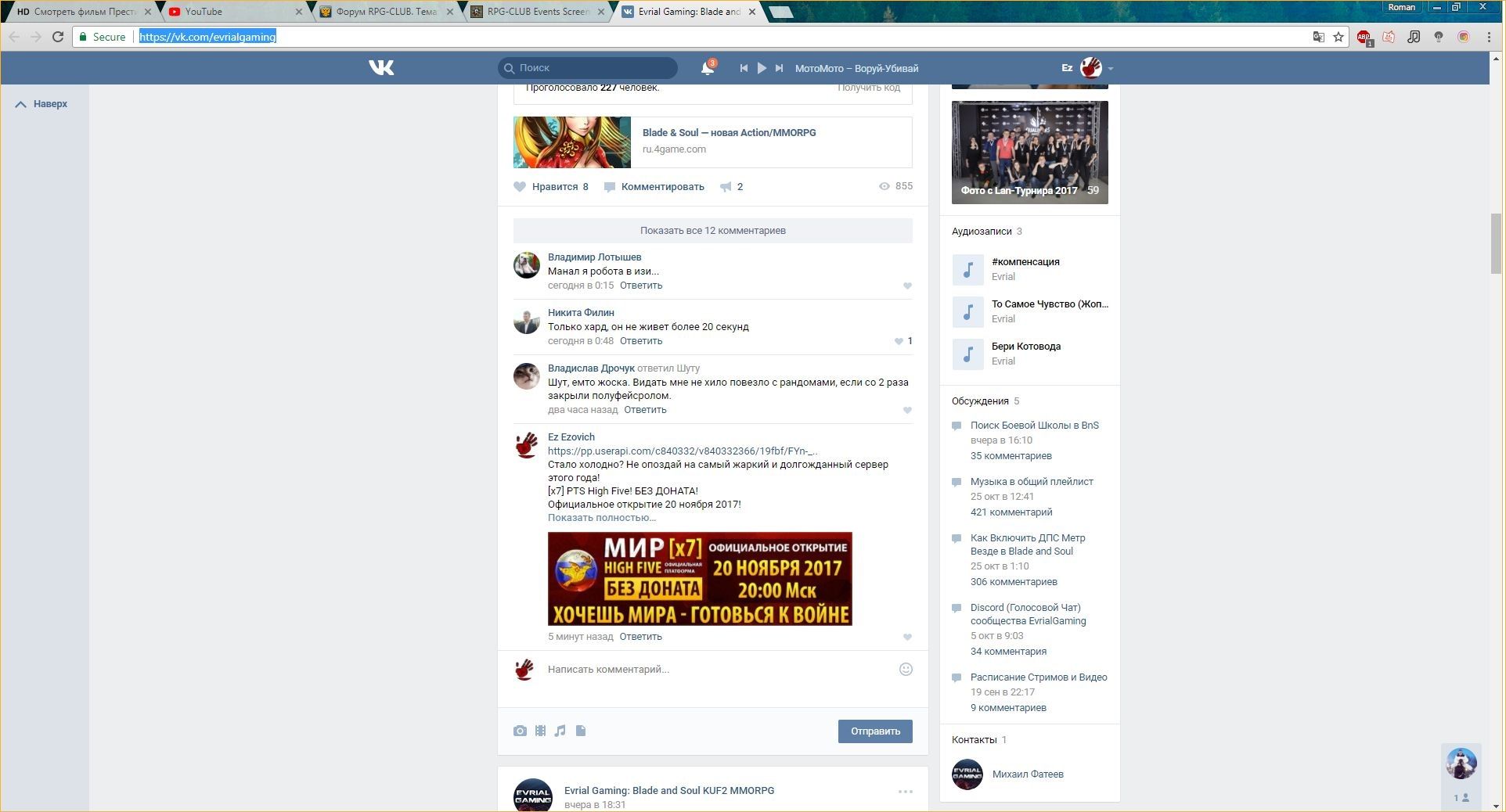This screenshot has height=812, width=1506.
Task: Expand comment with Показать полностью
Action: (x=602, y=518)
